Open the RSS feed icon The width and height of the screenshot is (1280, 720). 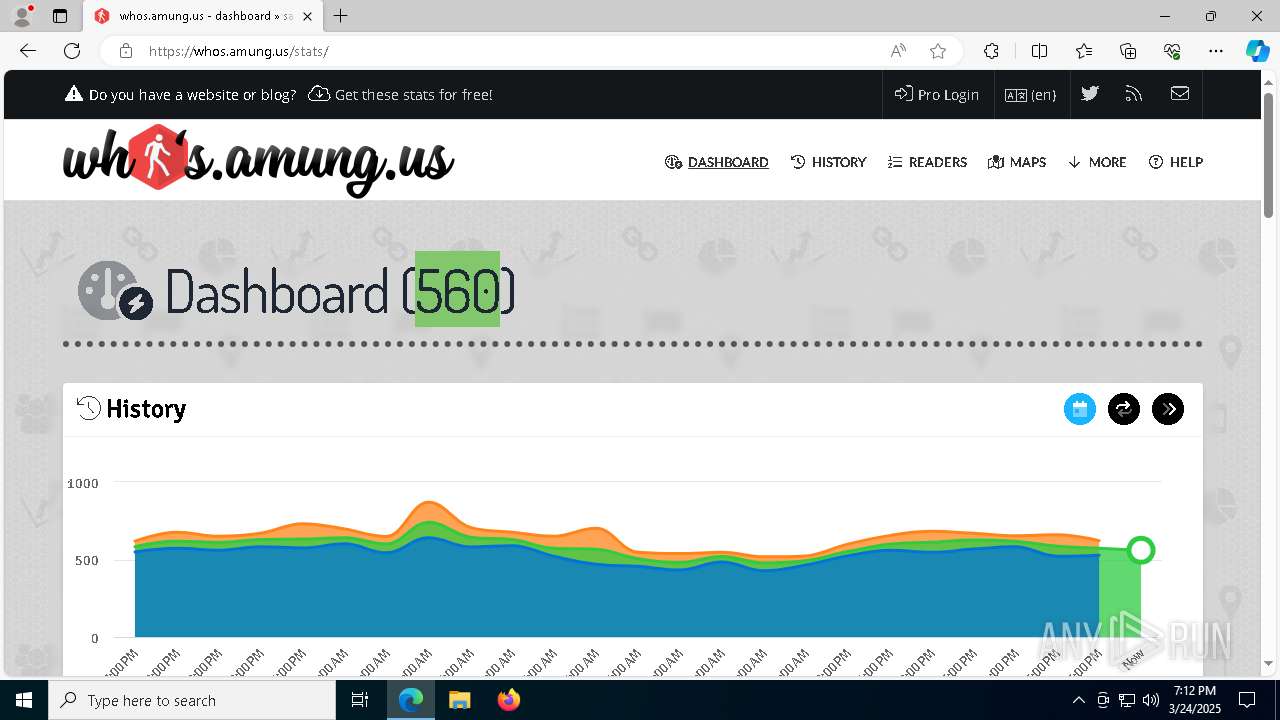1134,94
